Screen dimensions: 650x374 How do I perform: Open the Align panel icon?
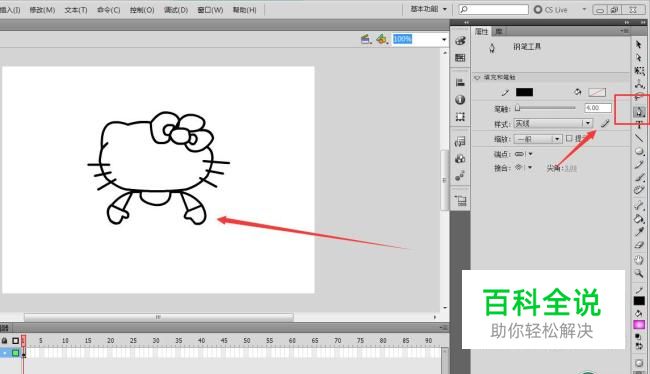pos(460,83)
